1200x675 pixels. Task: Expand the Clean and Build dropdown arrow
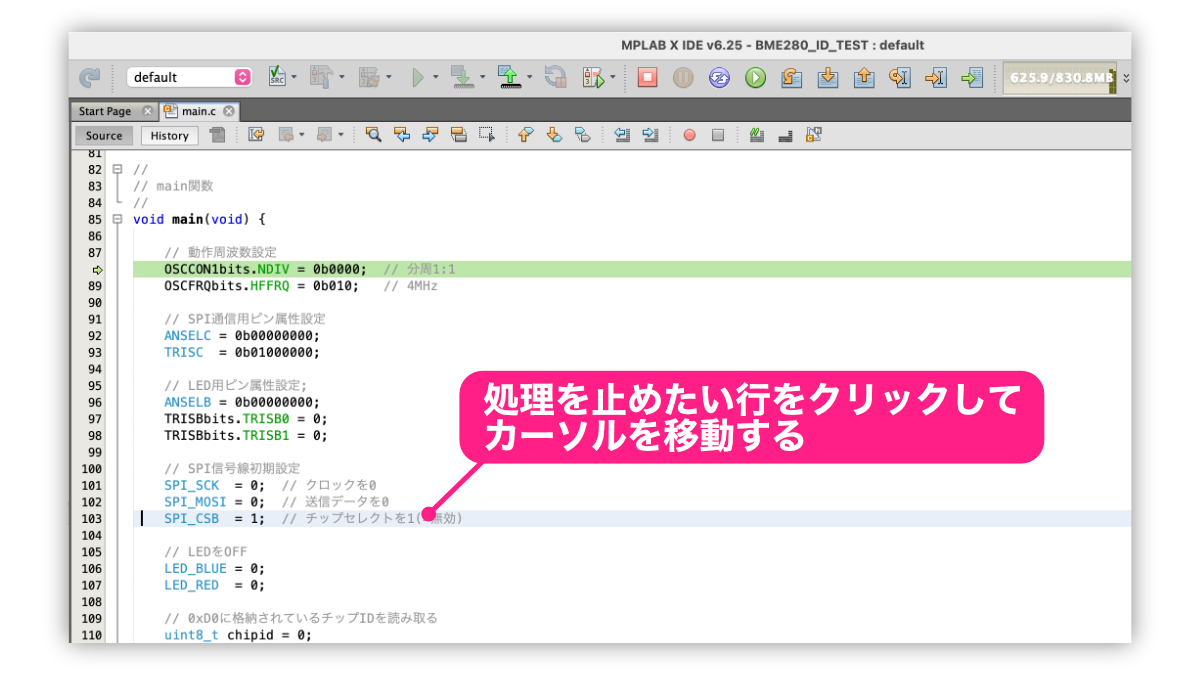(388, 77)
